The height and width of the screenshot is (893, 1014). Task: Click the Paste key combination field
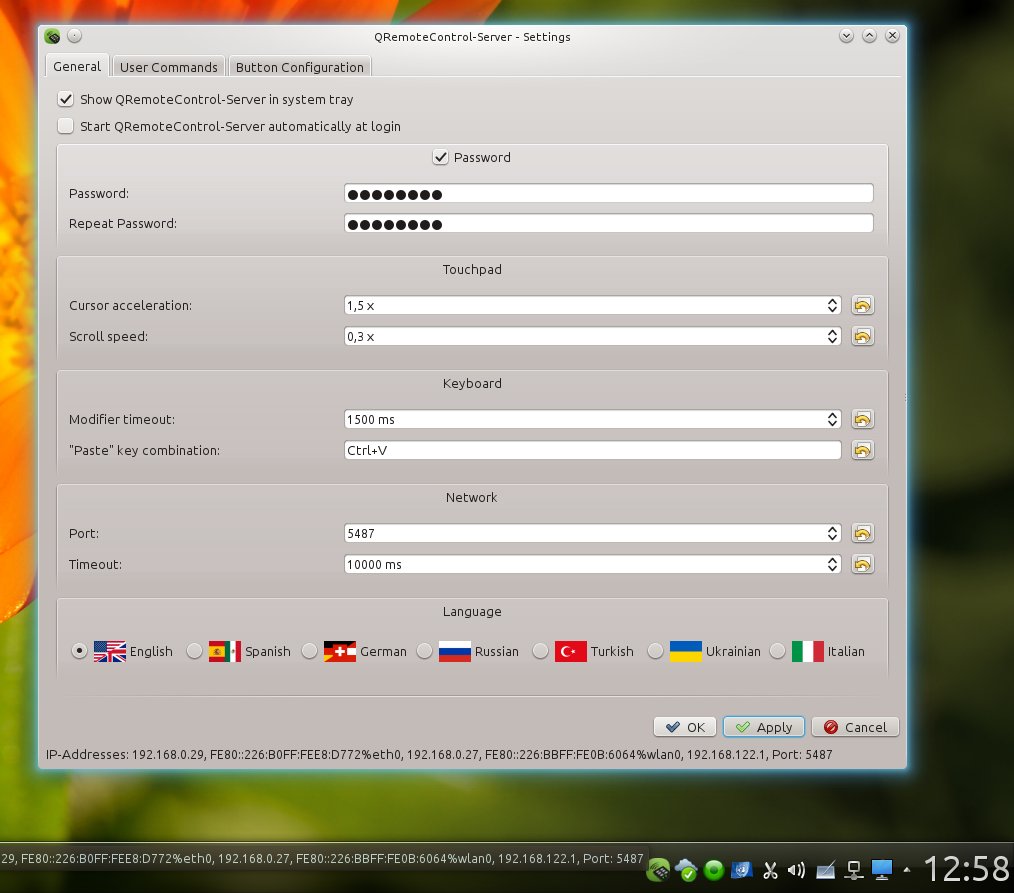[x=592, y=450]
